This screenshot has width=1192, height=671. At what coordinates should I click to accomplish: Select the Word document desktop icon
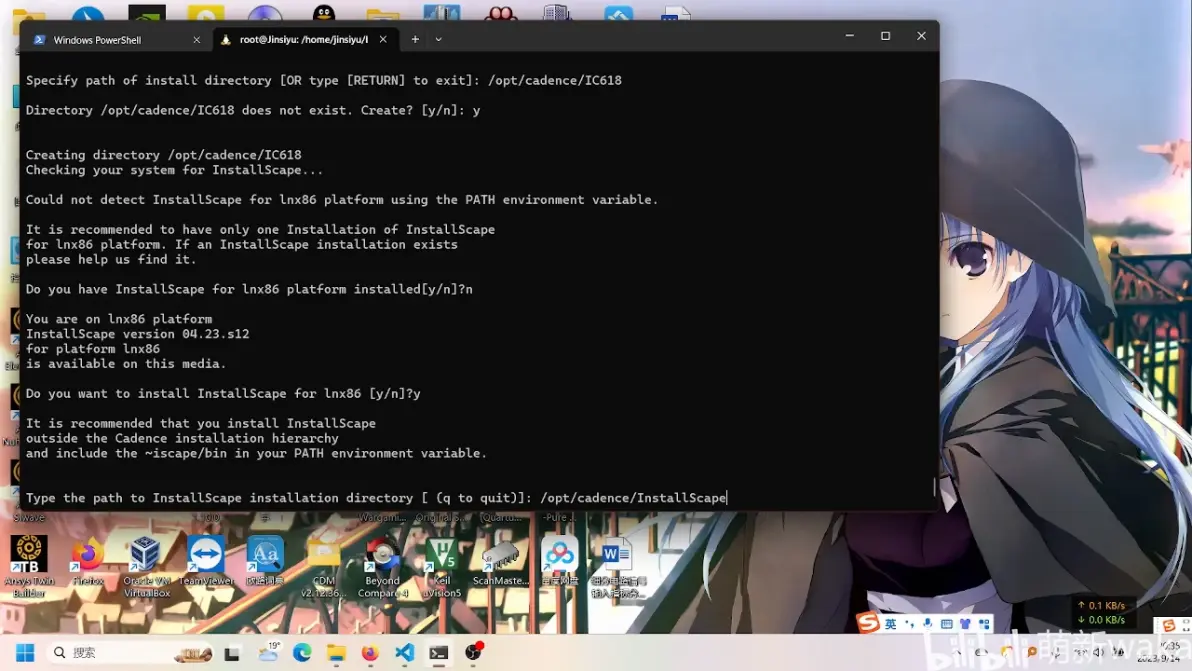618,565
